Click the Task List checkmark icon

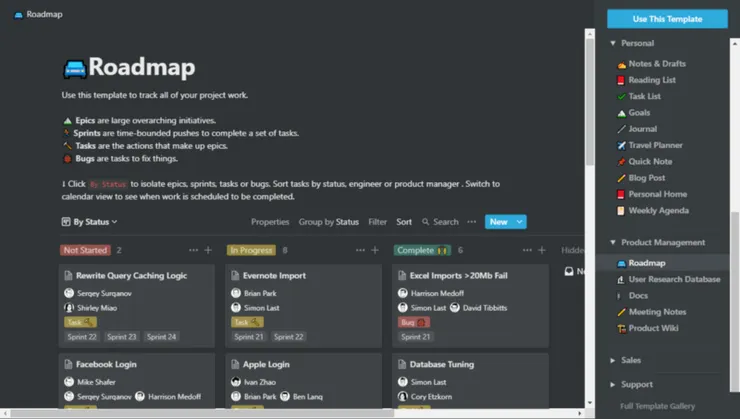pos(622,96)
